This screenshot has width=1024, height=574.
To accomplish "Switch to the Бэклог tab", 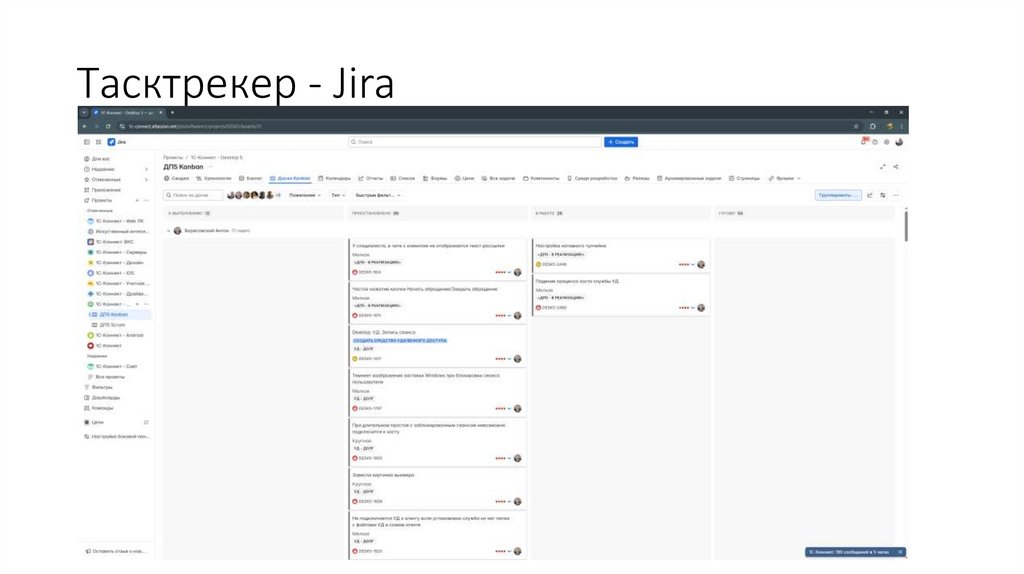I will pyautogui.click(x=250, y=178).
